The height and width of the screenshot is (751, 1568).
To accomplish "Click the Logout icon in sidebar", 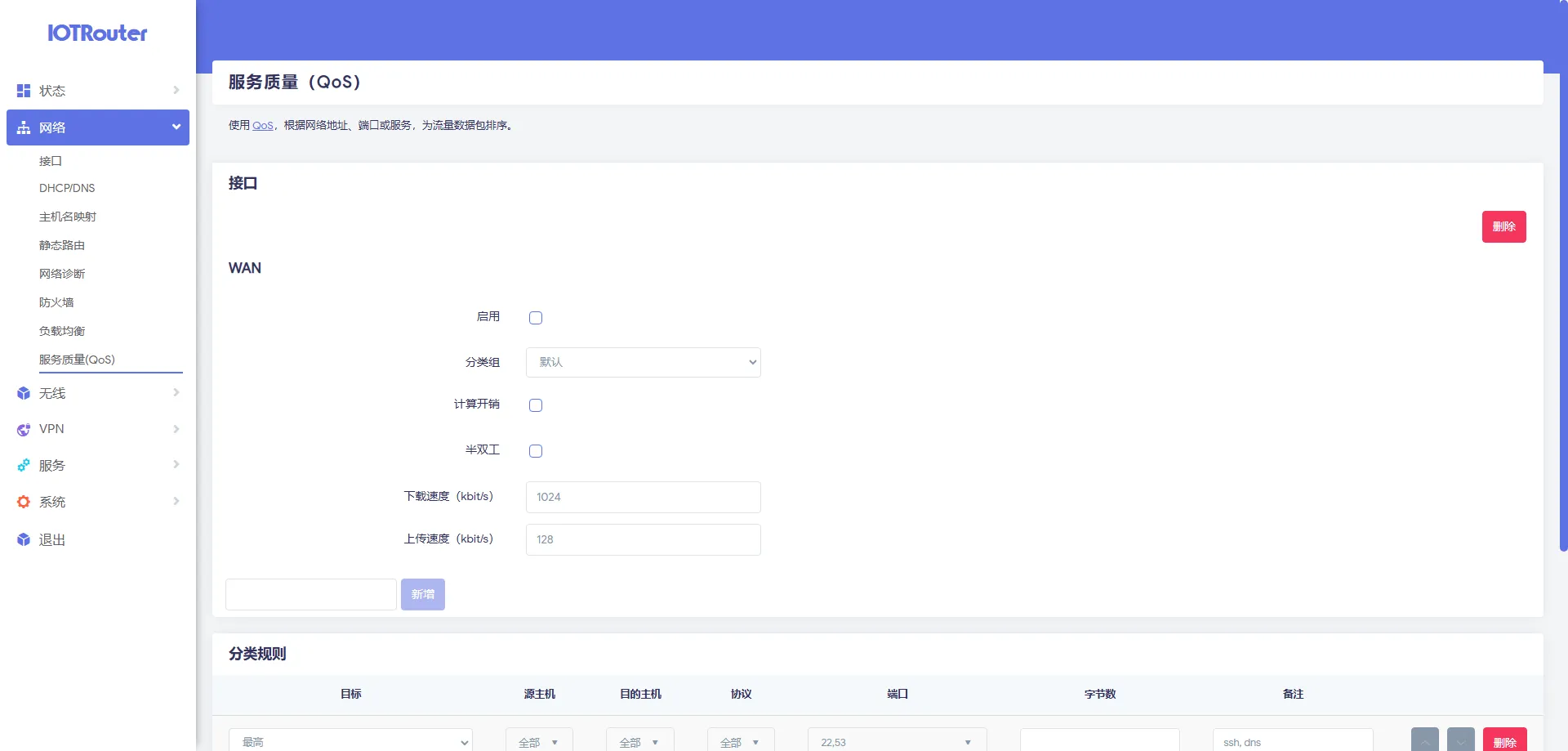I will pos(24,540).
